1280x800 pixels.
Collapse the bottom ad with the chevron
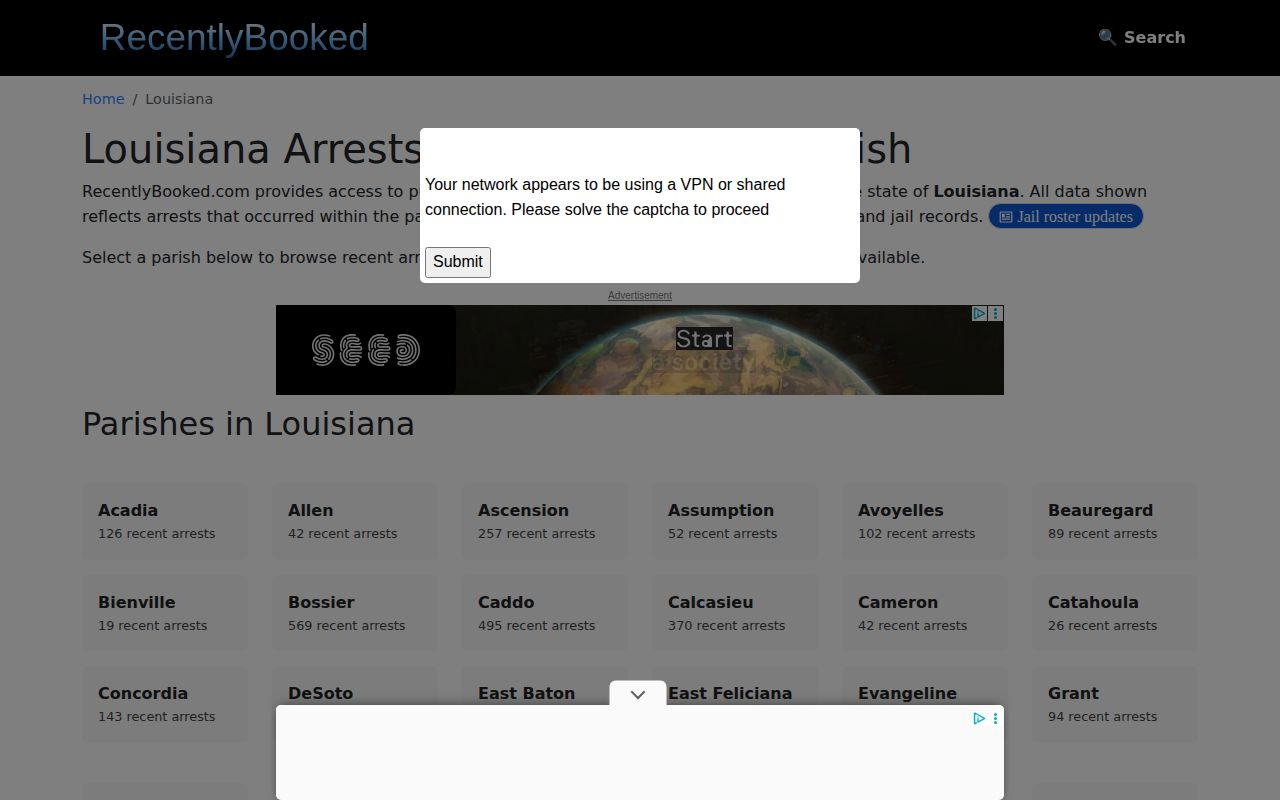(x=638, y=694)
